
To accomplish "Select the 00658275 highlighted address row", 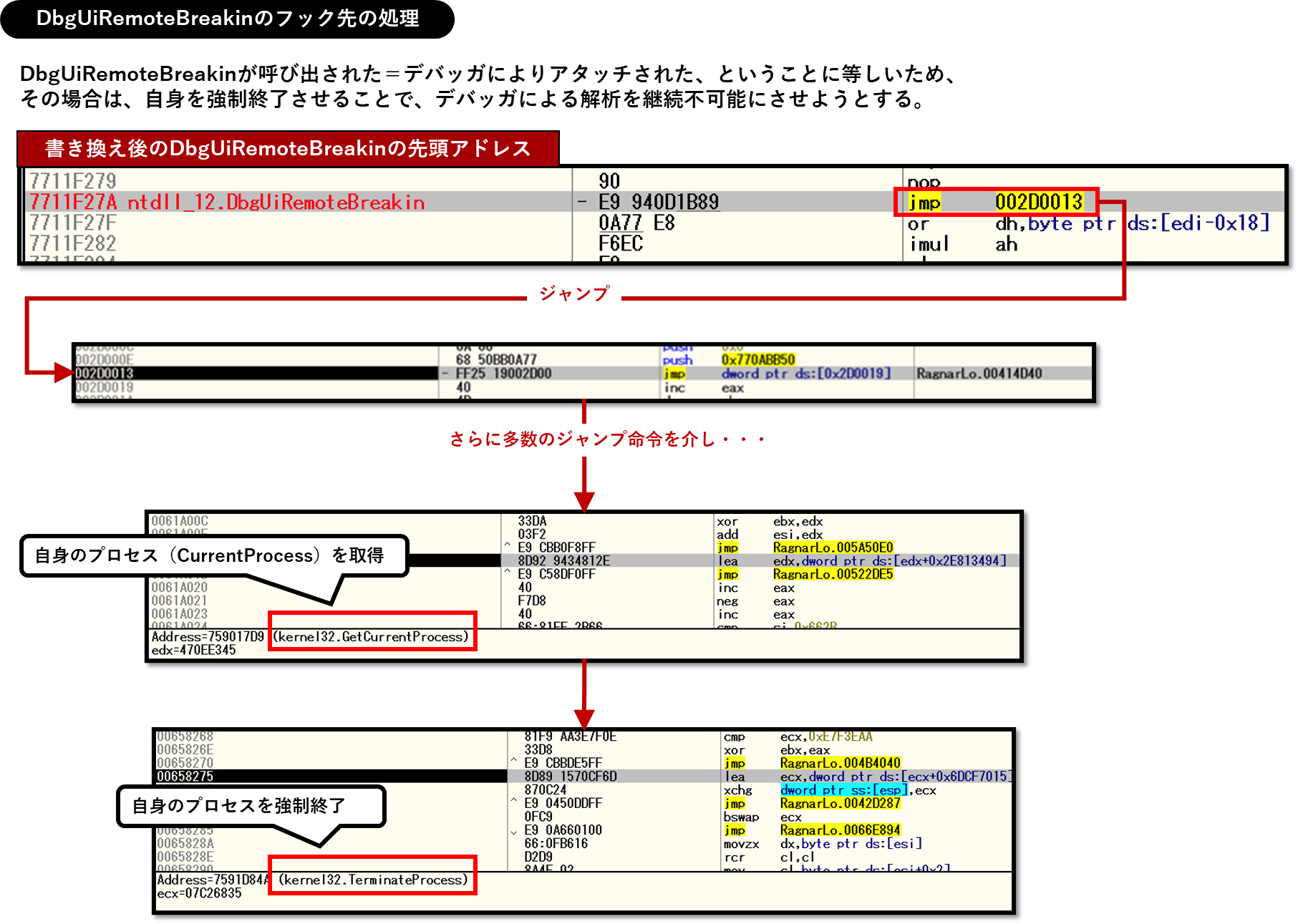I will (185, 777).
